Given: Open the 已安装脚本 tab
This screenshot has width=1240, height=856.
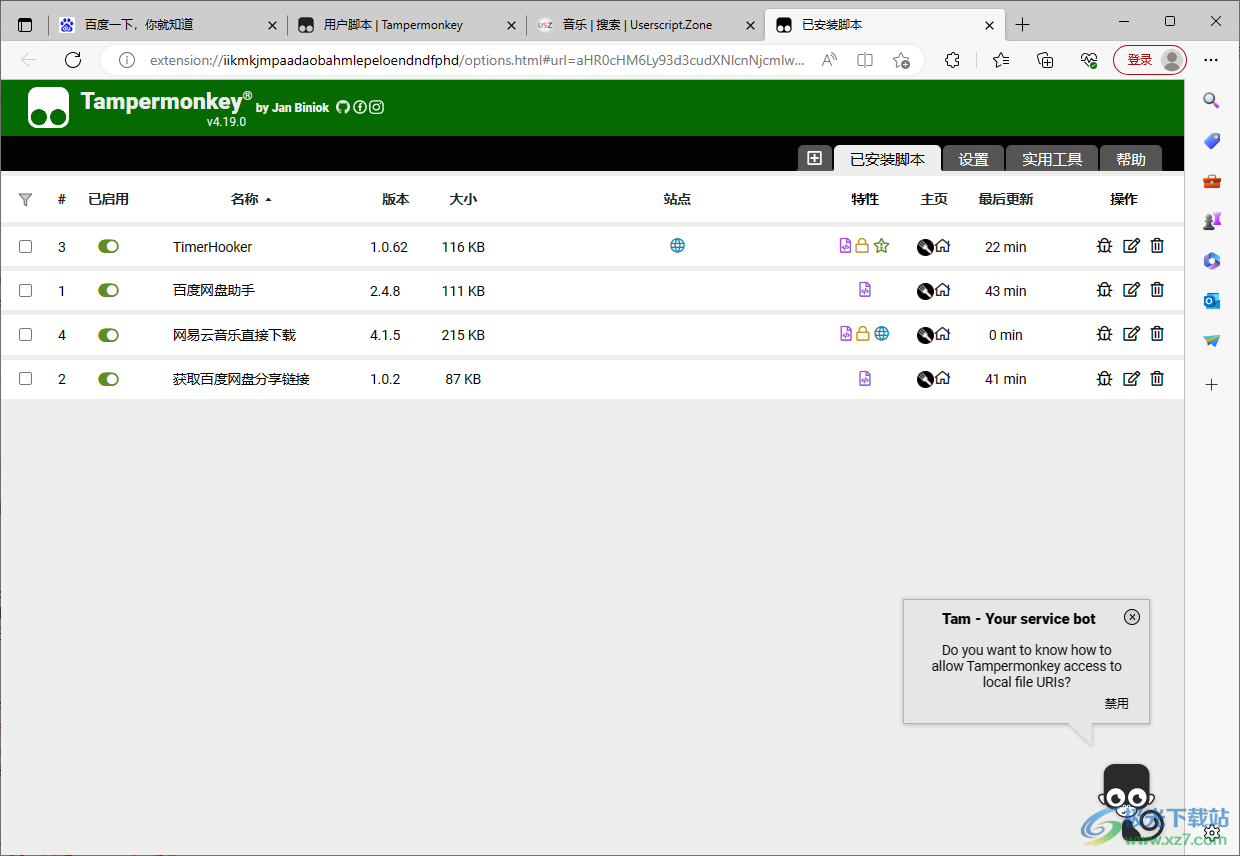Looking at the screenshot, I should click(887, 159).
